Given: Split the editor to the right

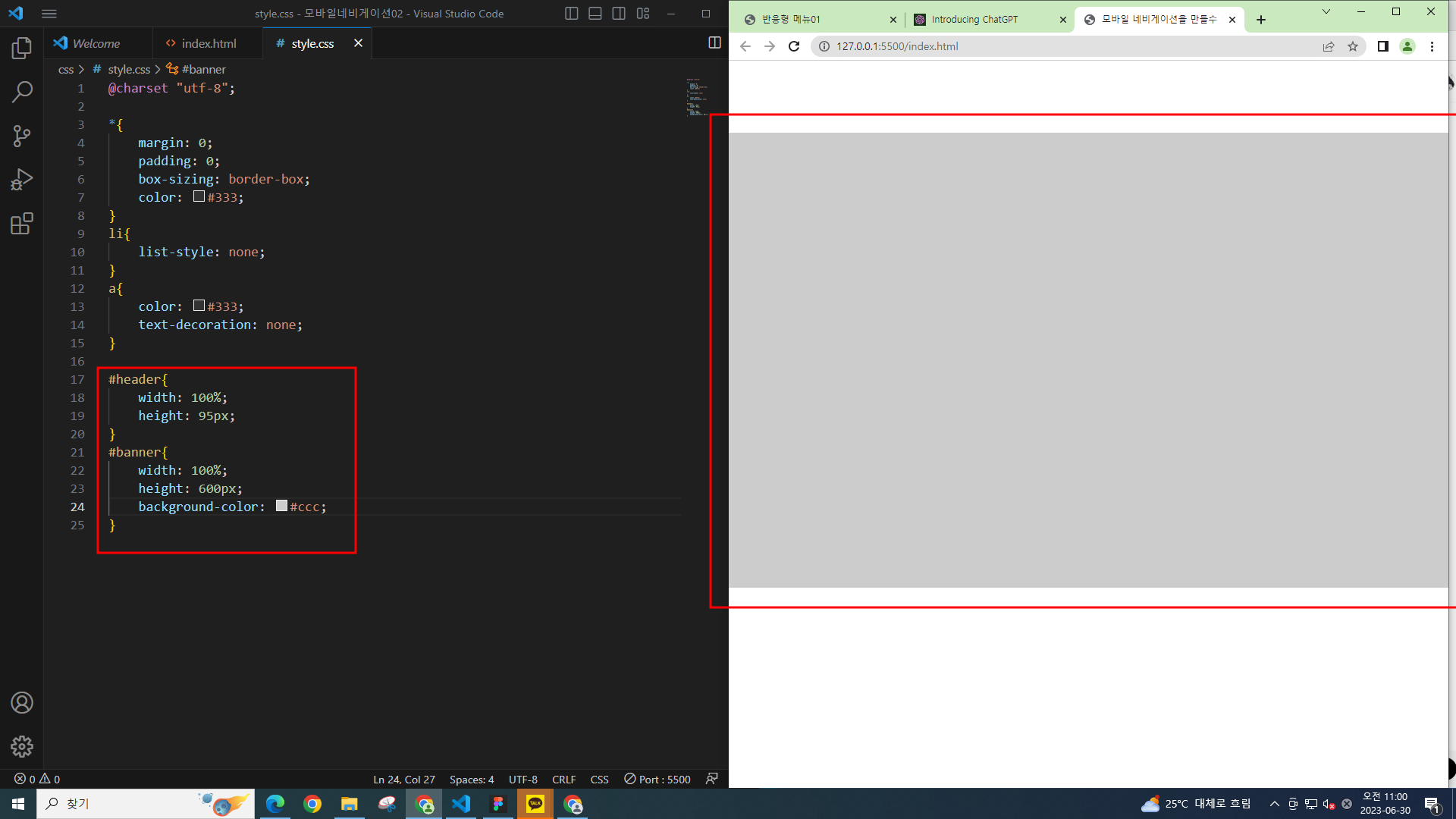Looking at the screenshot, I should 714,43.
